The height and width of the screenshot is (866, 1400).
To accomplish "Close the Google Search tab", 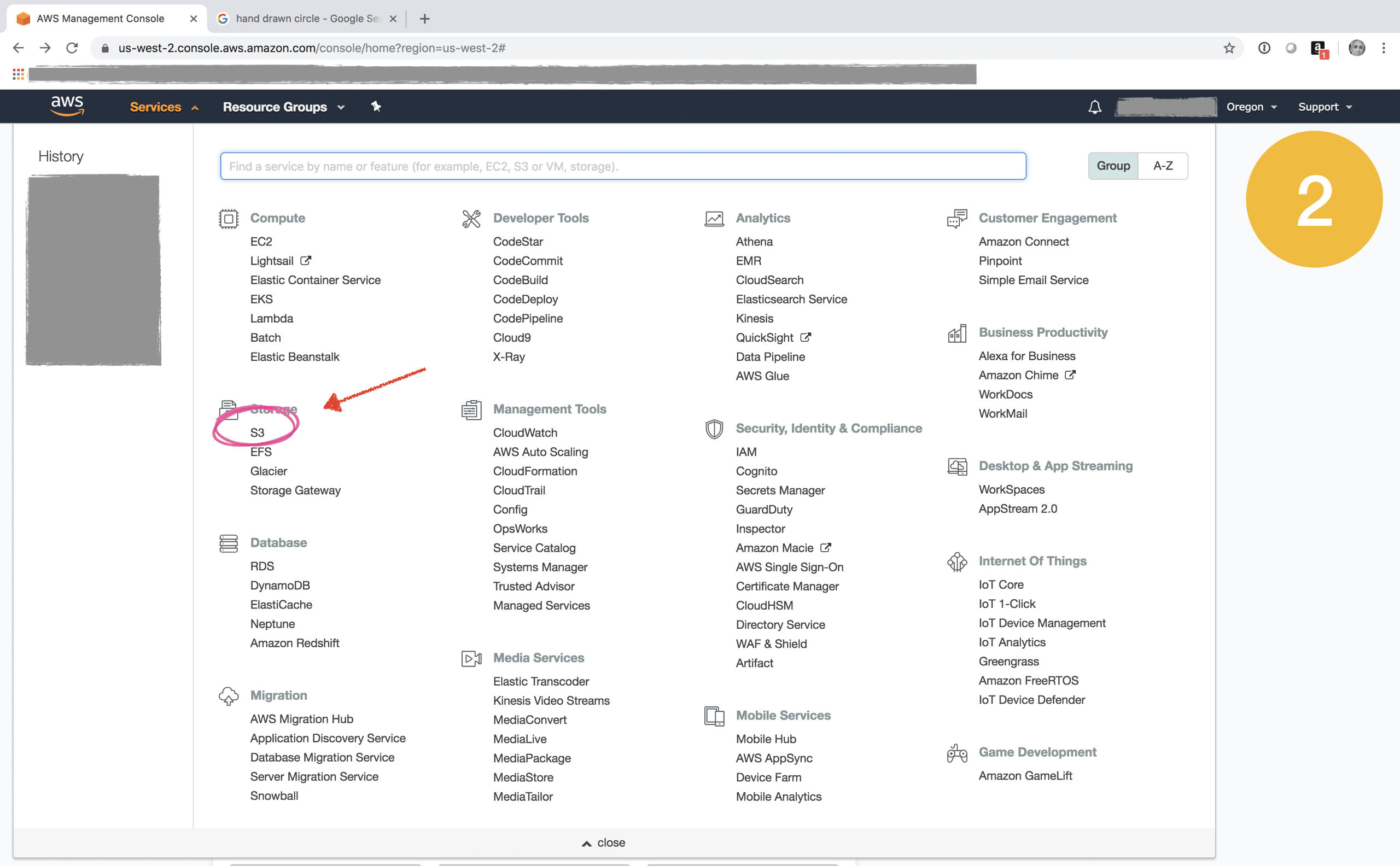I will point(393,19).
